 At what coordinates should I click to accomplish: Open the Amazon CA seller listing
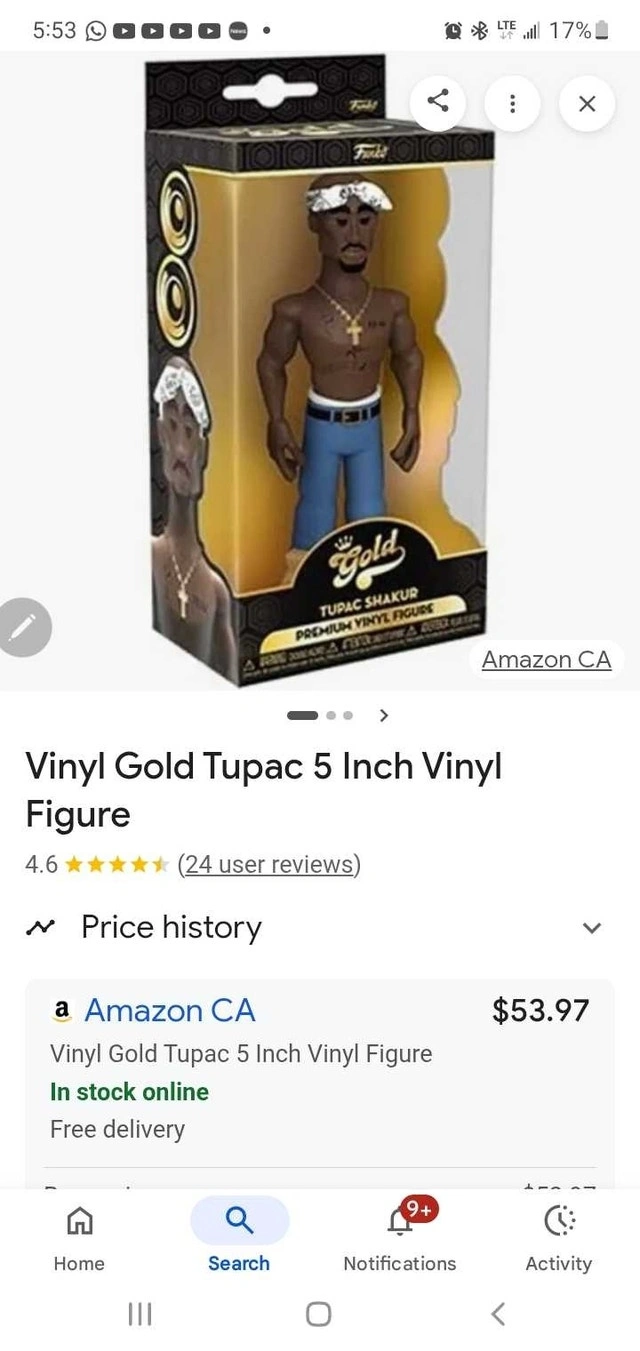click(x=169, y=1010)
